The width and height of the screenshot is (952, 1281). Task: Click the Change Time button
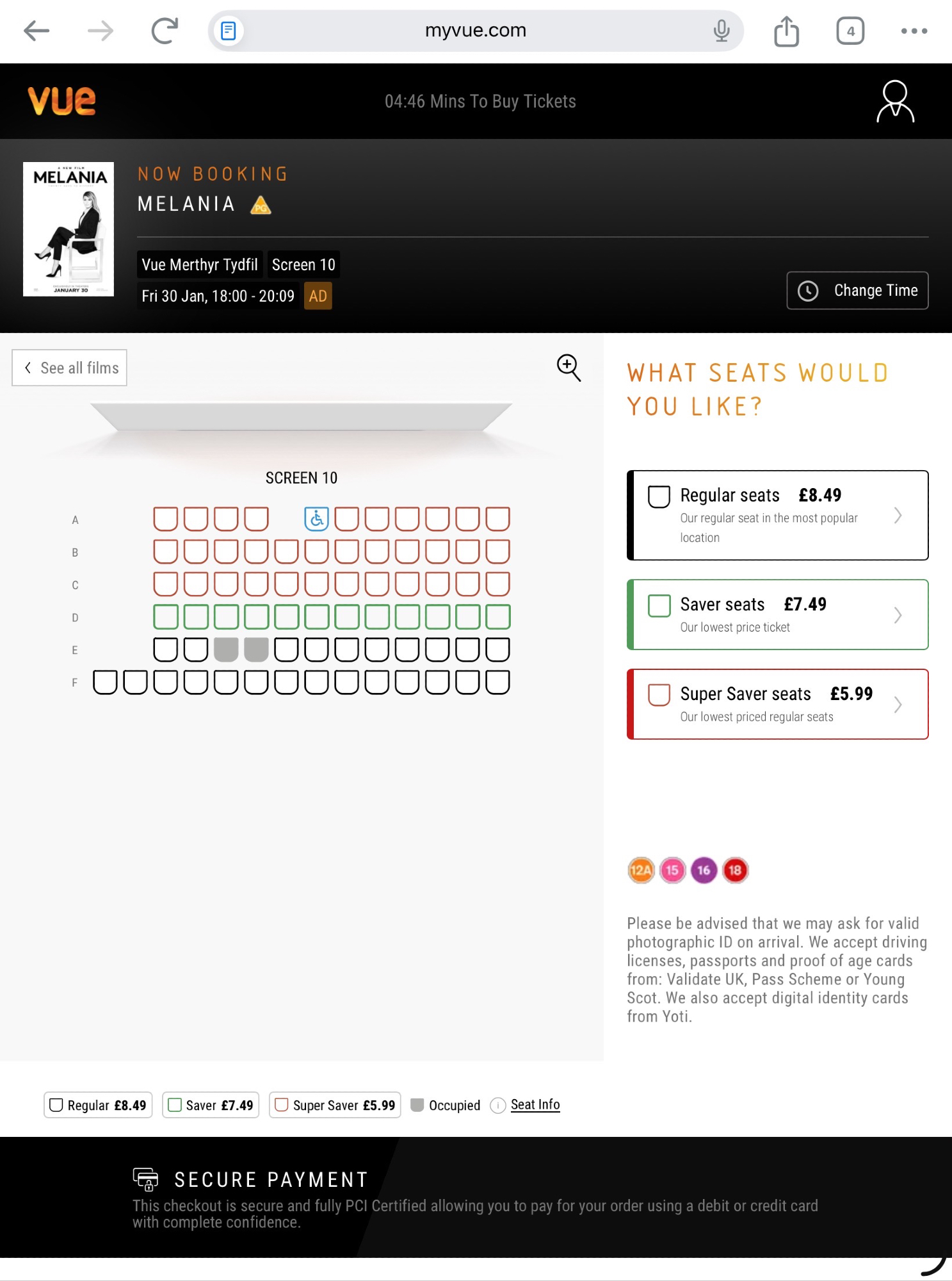[857, 291]
